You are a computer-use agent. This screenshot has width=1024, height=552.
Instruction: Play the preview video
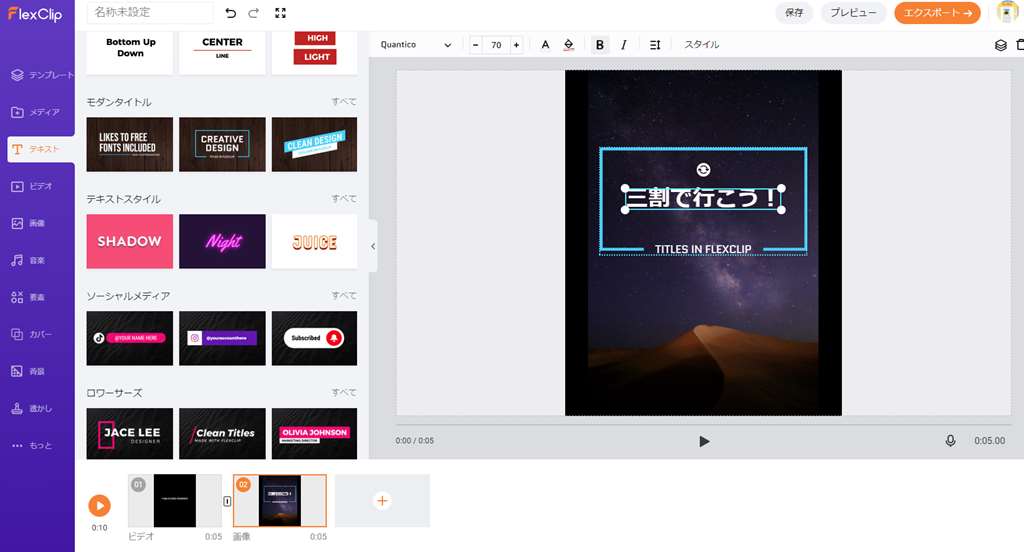pyautogui.click(x=704, y=441)
